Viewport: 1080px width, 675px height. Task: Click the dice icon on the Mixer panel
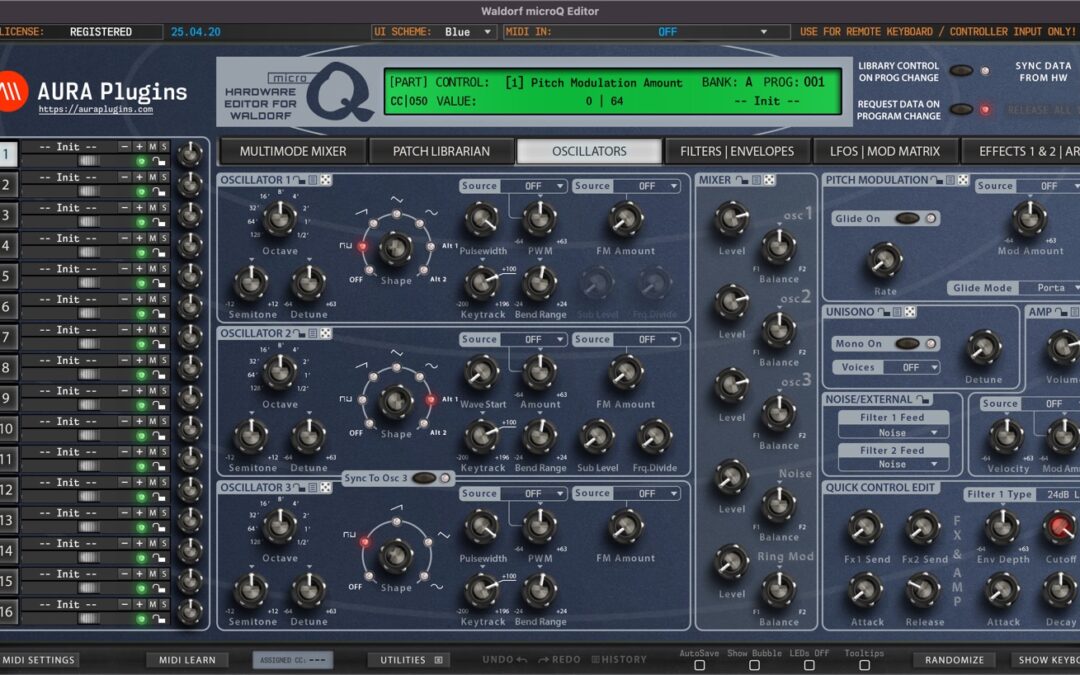click(x=770, y=180)
